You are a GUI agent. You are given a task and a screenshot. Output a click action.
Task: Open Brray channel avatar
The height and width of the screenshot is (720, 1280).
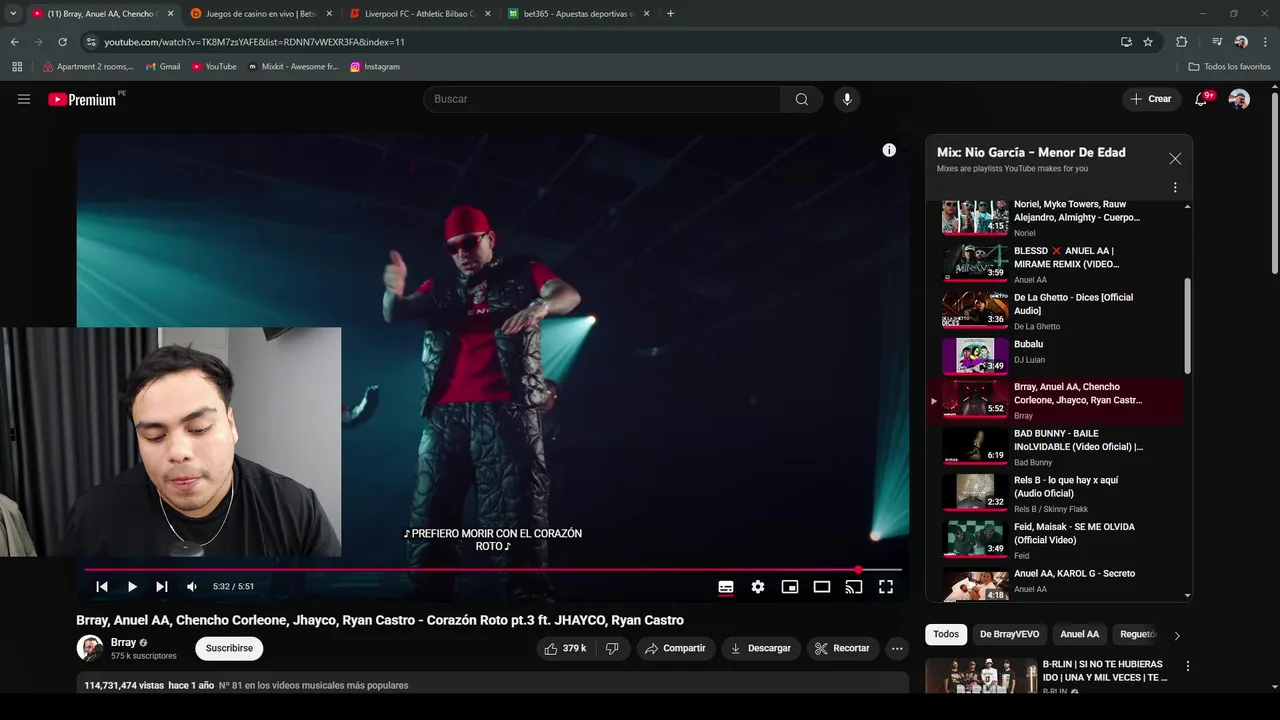coord(90,648)
